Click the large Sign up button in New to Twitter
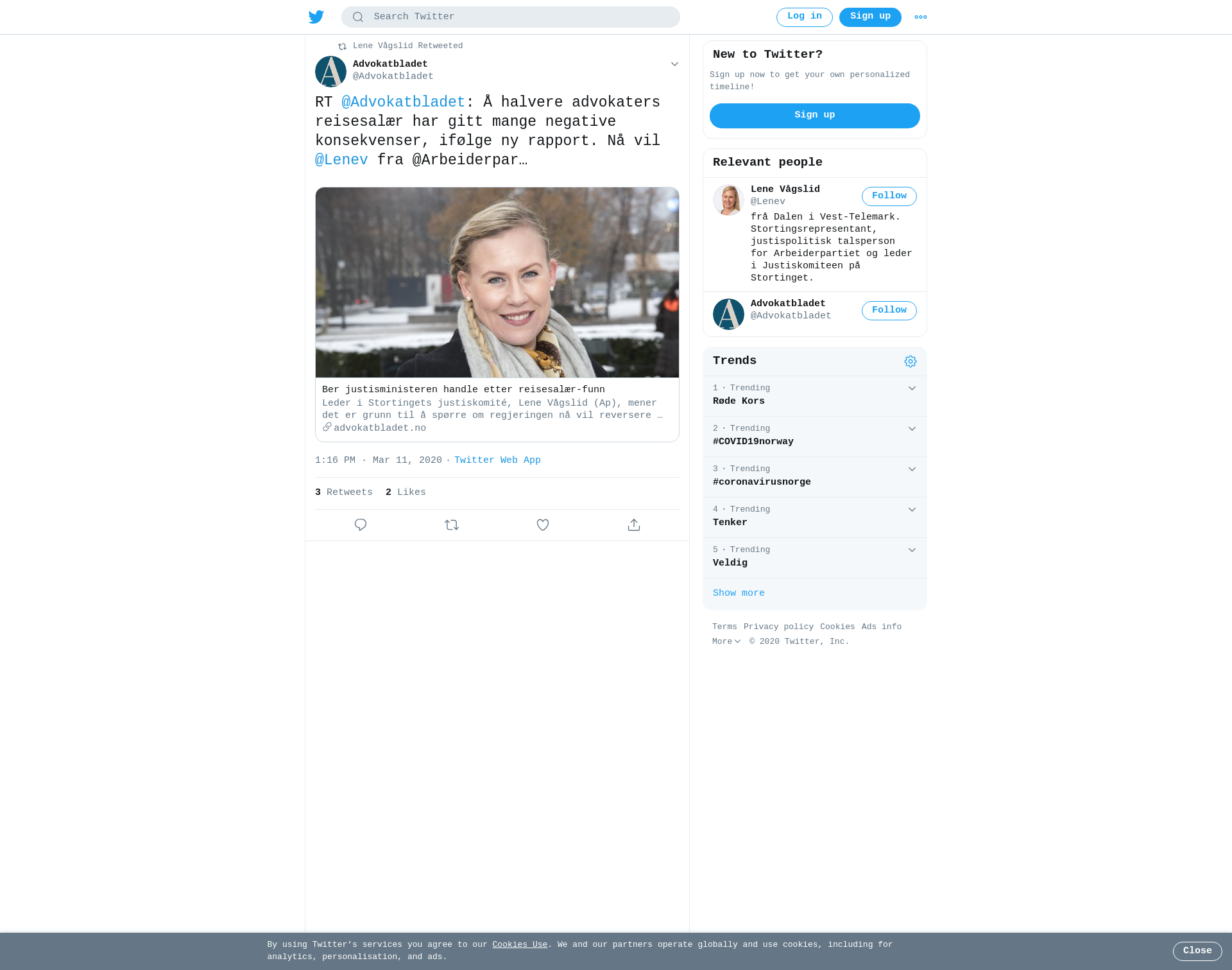The height and width of the screenshot is (970, 1232). [815, 116]
